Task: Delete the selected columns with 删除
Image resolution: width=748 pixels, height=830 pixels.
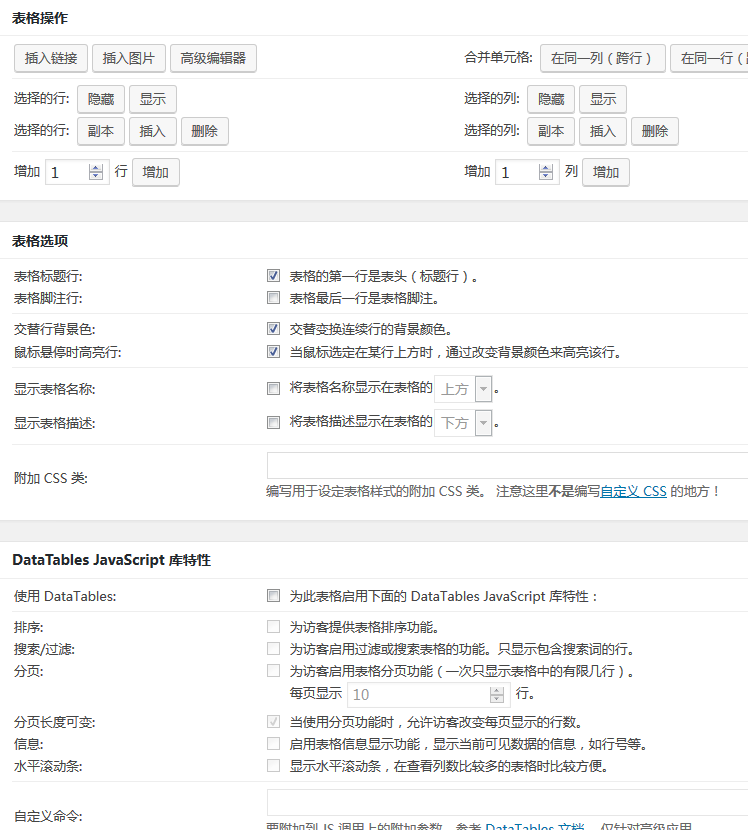Action: [x=655, y=131]
